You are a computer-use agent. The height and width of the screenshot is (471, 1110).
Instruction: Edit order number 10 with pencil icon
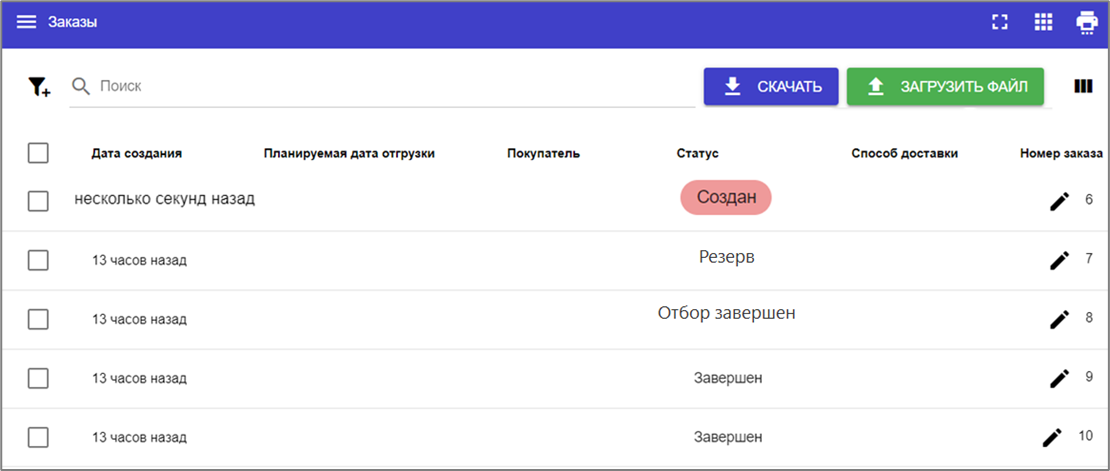[x=1052, y=437]
